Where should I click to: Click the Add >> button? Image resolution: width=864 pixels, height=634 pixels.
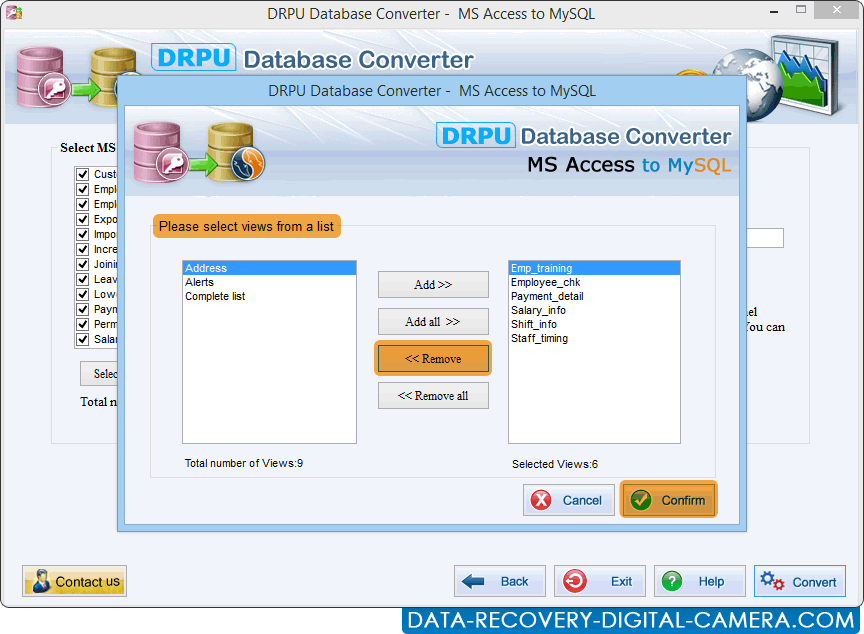point(433,284)
